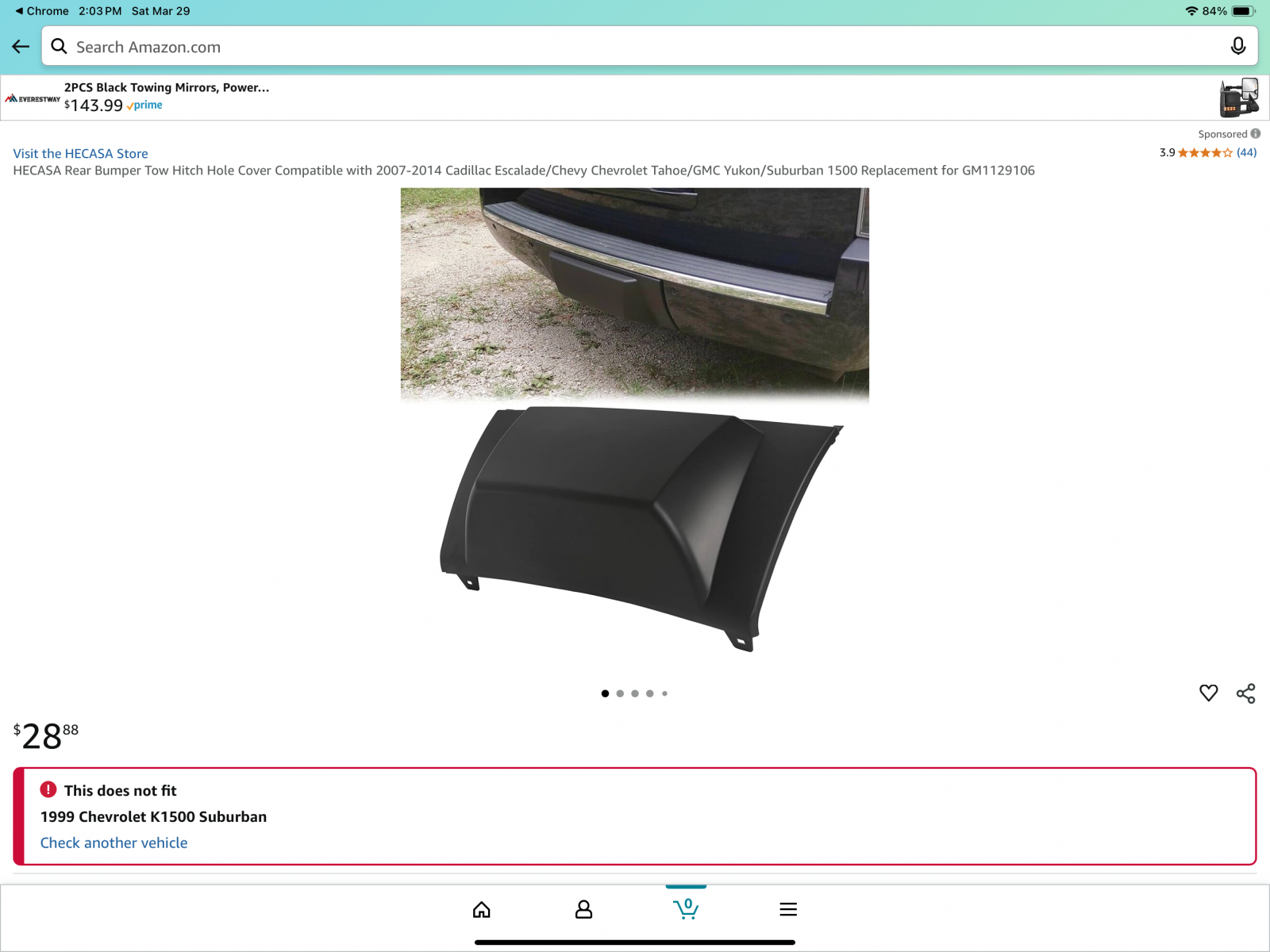Tap the prime badge in ad

144,105
